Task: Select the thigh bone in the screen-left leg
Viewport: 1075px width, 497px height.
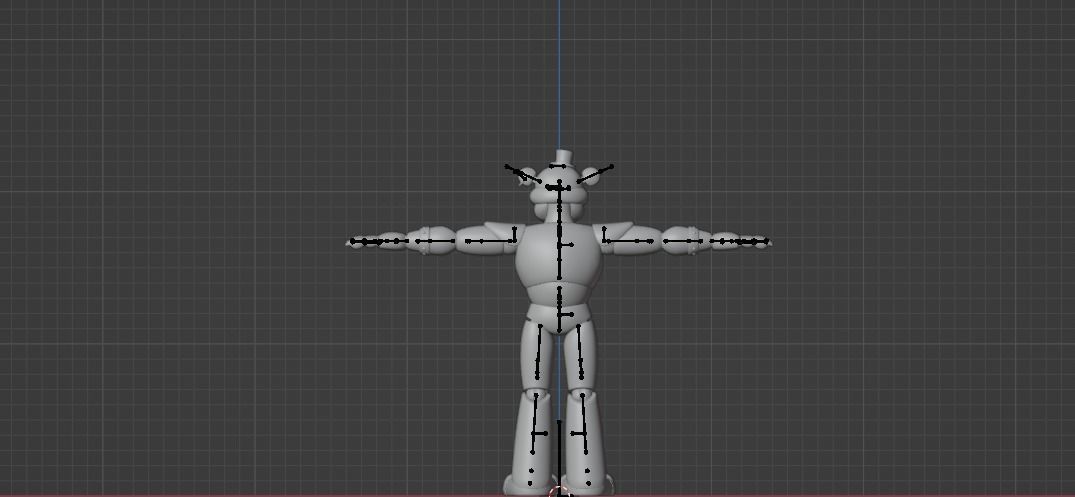Action: tap(539, 352)
